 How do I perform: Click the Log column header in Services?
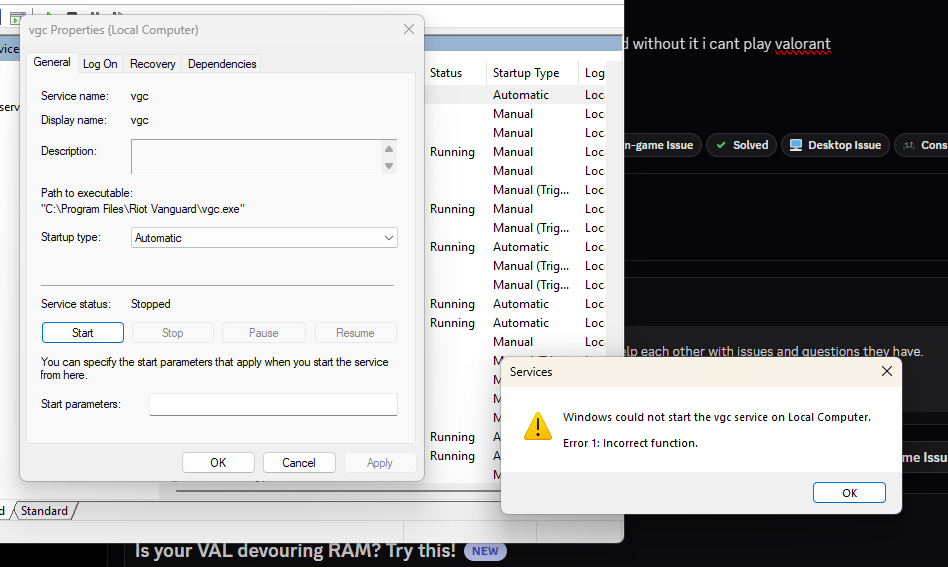coord(594,73)
